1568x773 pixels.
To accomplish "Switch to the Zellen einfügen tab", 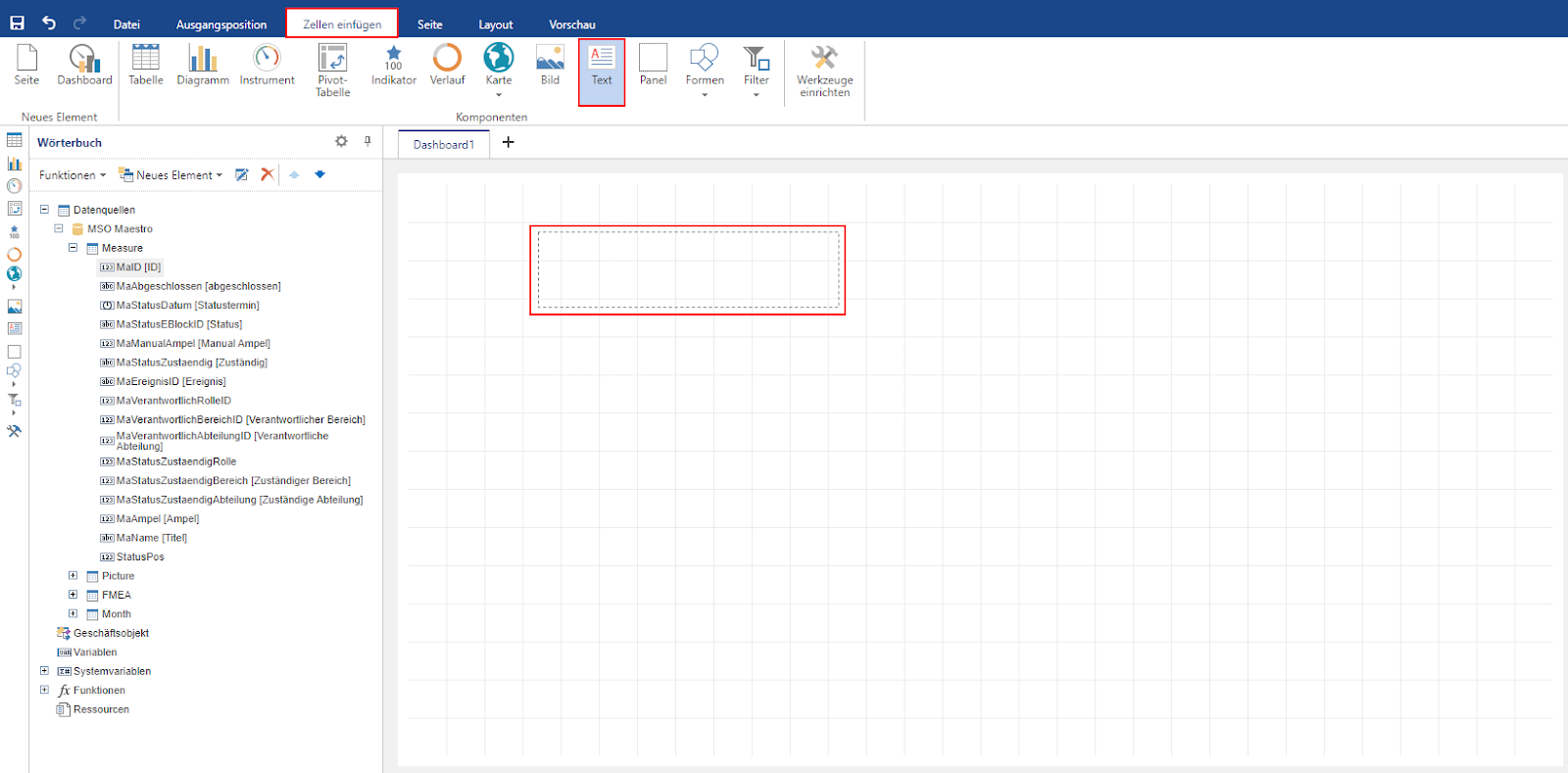I will 342,24.
